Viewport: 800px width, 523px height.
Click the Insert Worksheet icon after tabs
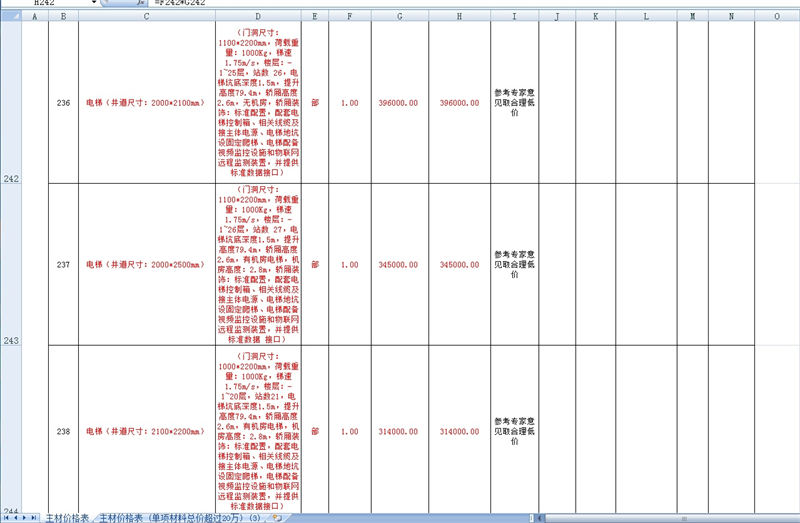click(277, 518)
